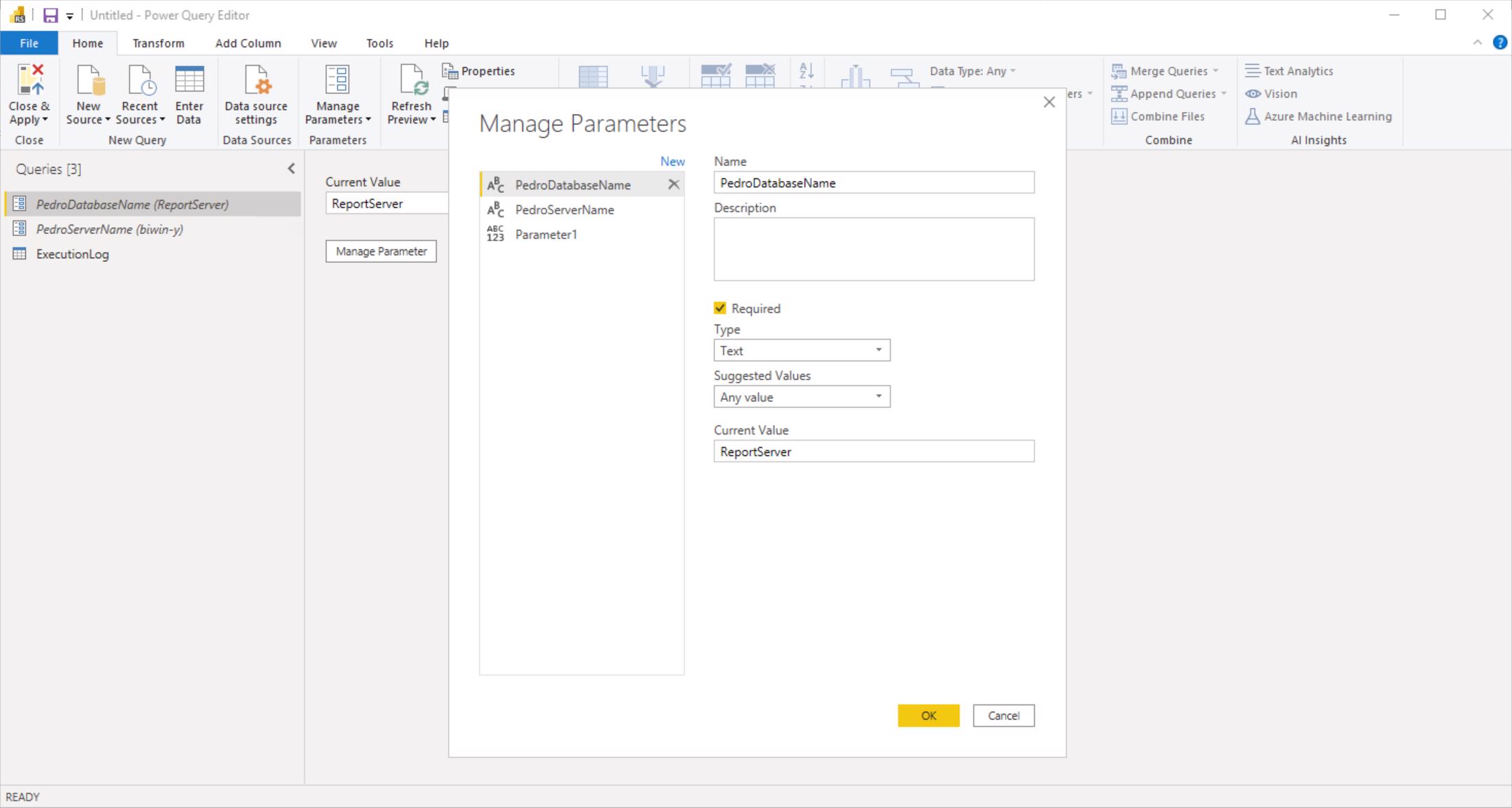1512x808 pixels.
Task: Click the Save icon in title bar
Action: pyautogui.click(x=51, y=15)
